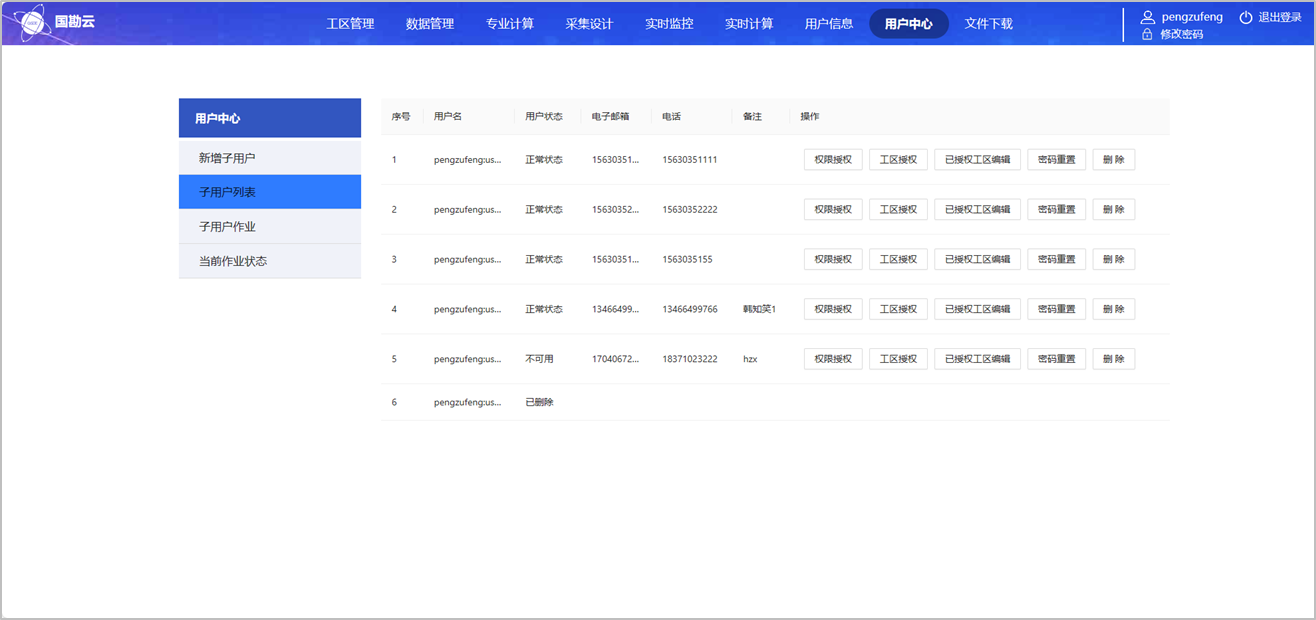Click 权限授权 for hzx row
Viewport: 1316px width, 620px height.
[x=833, y=359]
